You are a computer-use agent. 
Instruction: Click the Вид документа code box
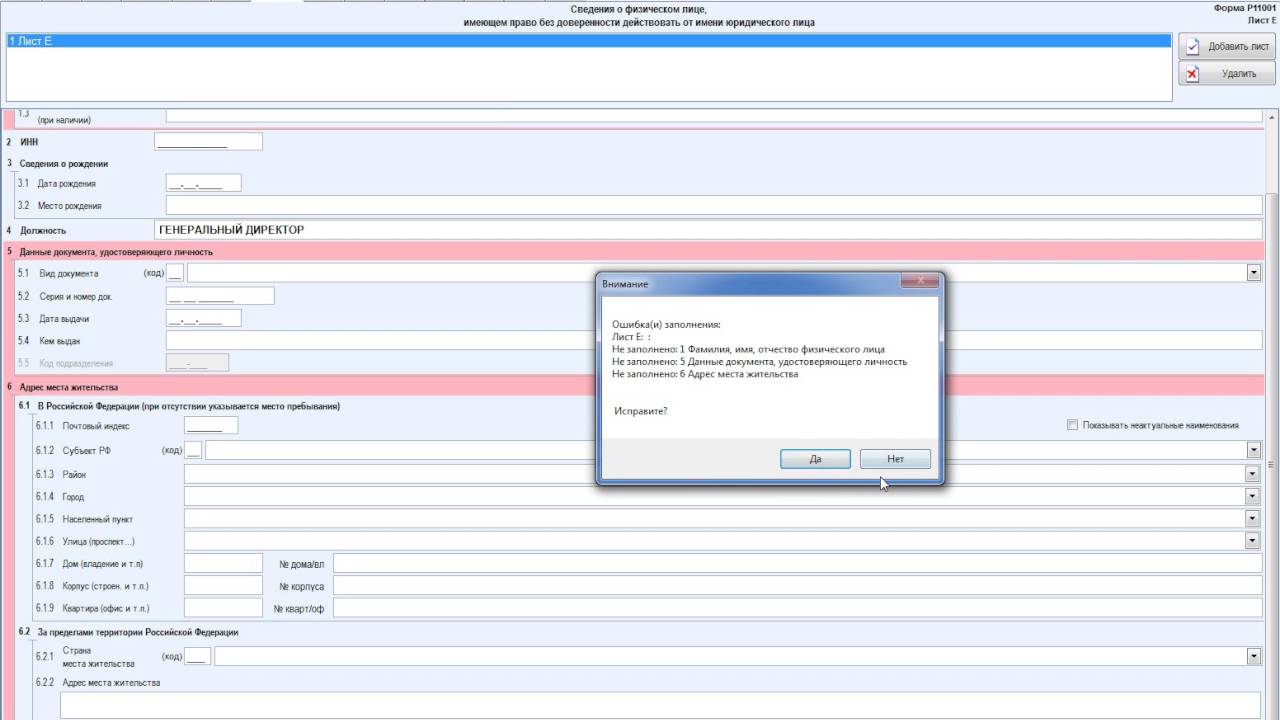click(175, 273)
